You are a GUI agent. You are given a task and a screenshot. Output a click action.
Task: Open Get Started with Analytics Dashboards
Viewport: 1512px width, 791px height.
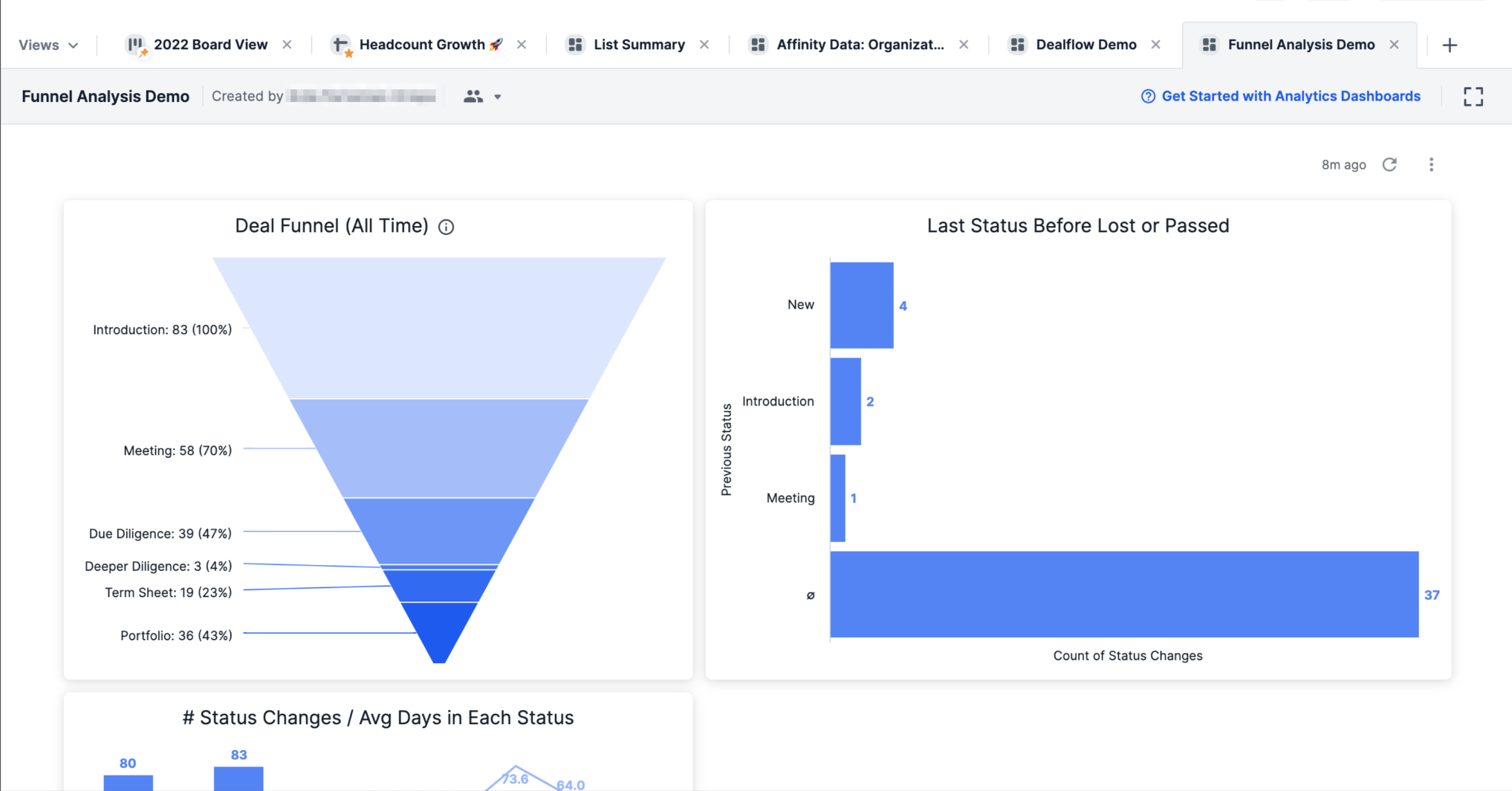tap(1291, 96)
